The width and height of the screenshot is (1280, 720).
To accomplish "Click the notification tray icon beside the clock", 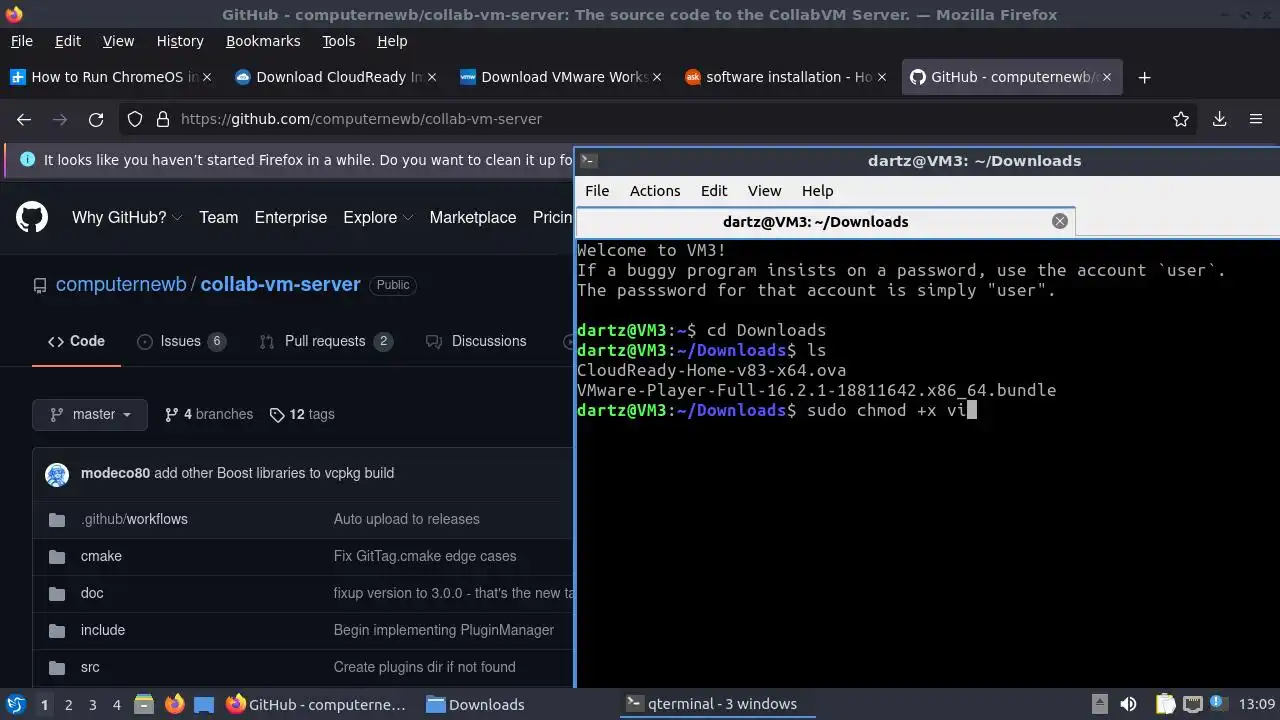I will click(1220, 704).
